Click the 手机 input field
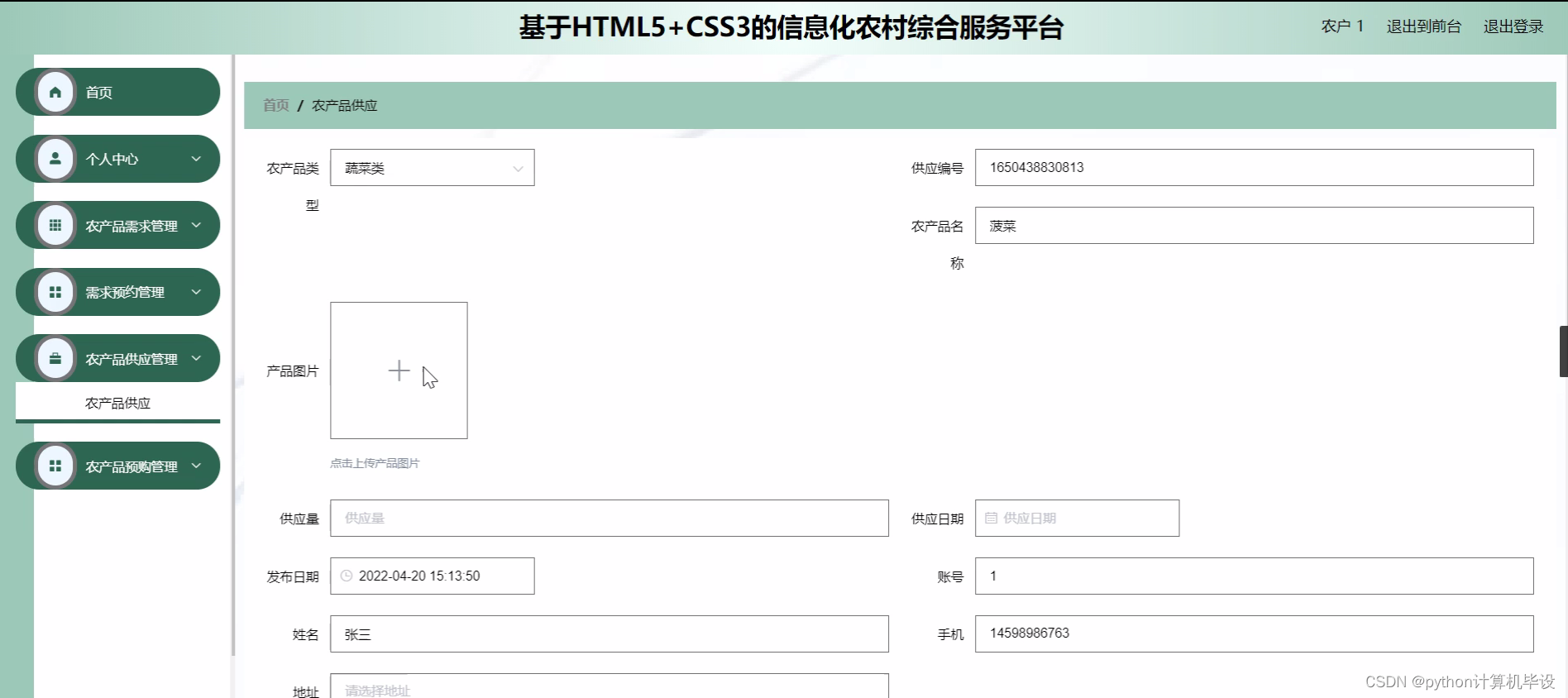 (1254, 633)
